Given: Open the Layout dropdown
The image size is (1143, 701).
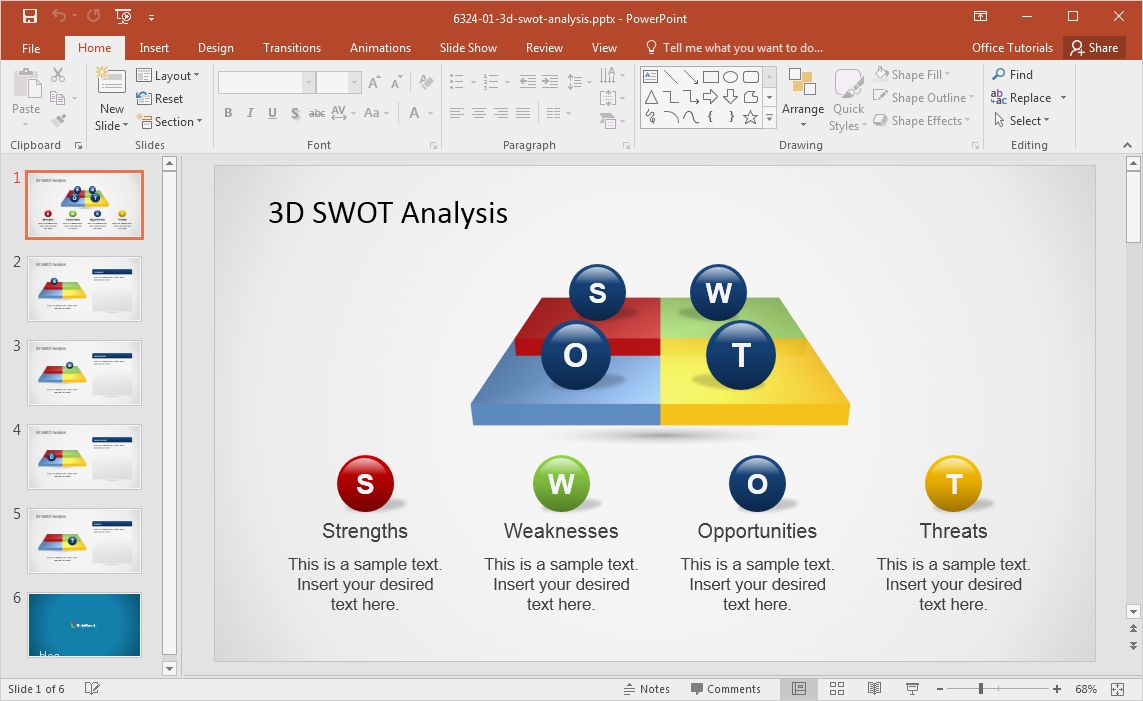Looking at the screenshot, I should [x=170, y=75].
